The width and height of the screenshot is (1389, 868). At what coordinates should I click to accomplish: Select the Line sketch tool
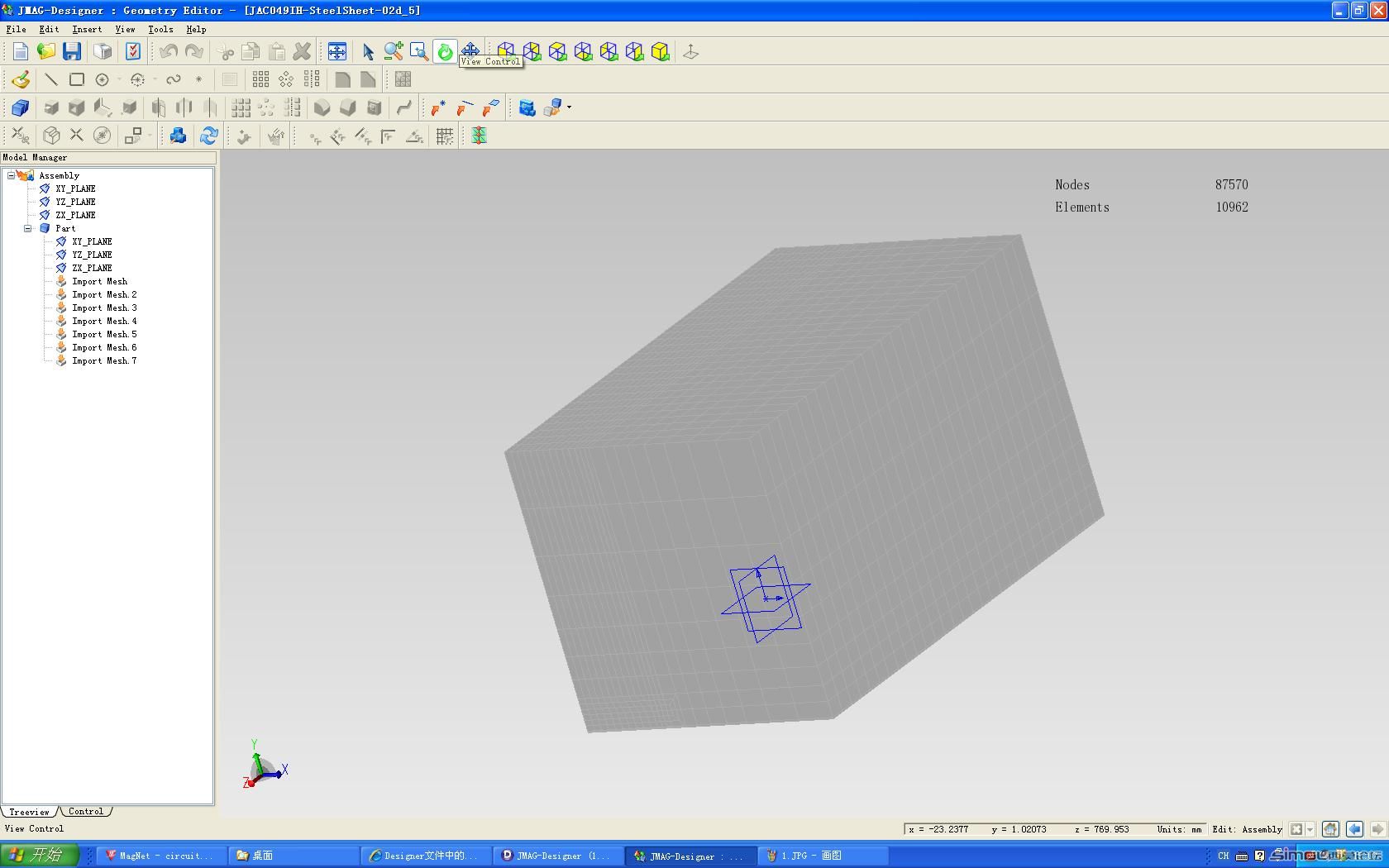pos(51,79)
